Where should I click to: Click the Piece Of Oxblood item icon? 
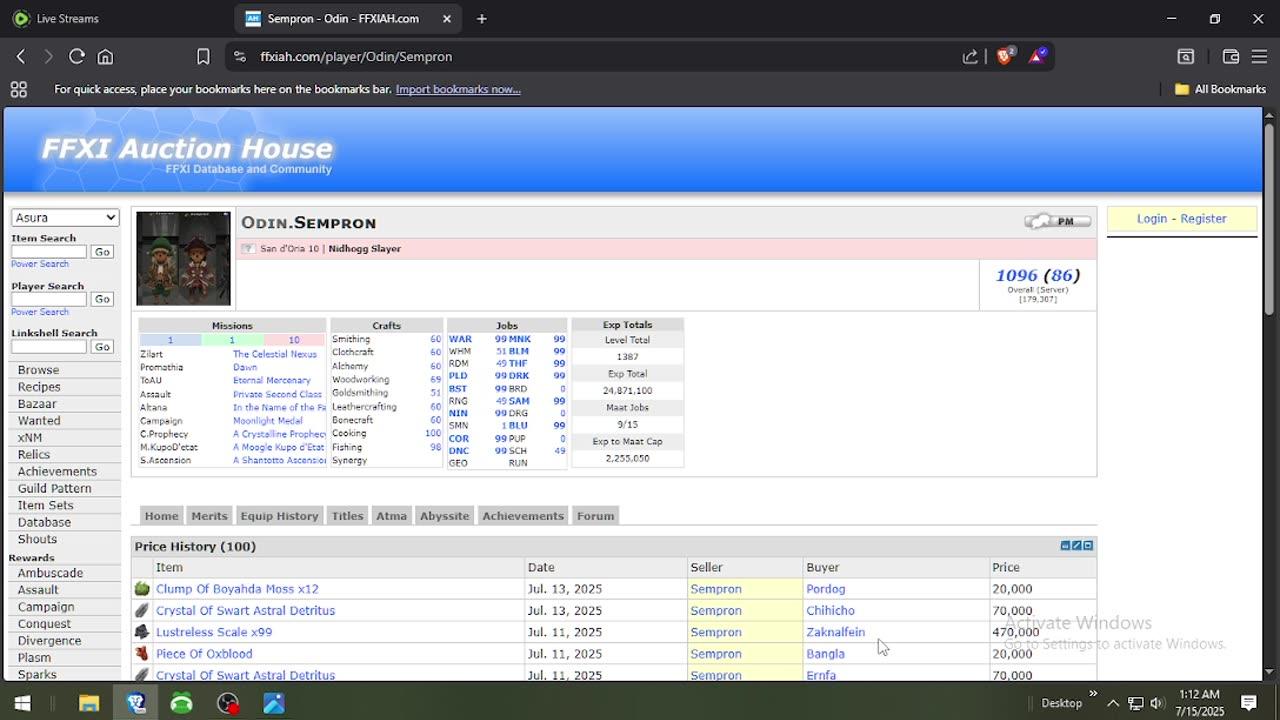point(142,654)
